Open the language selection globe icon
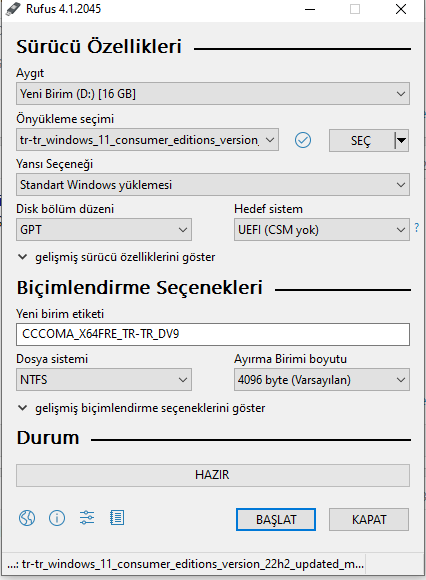The height and width of the screenshot is (580, 426). coord(27,518)
